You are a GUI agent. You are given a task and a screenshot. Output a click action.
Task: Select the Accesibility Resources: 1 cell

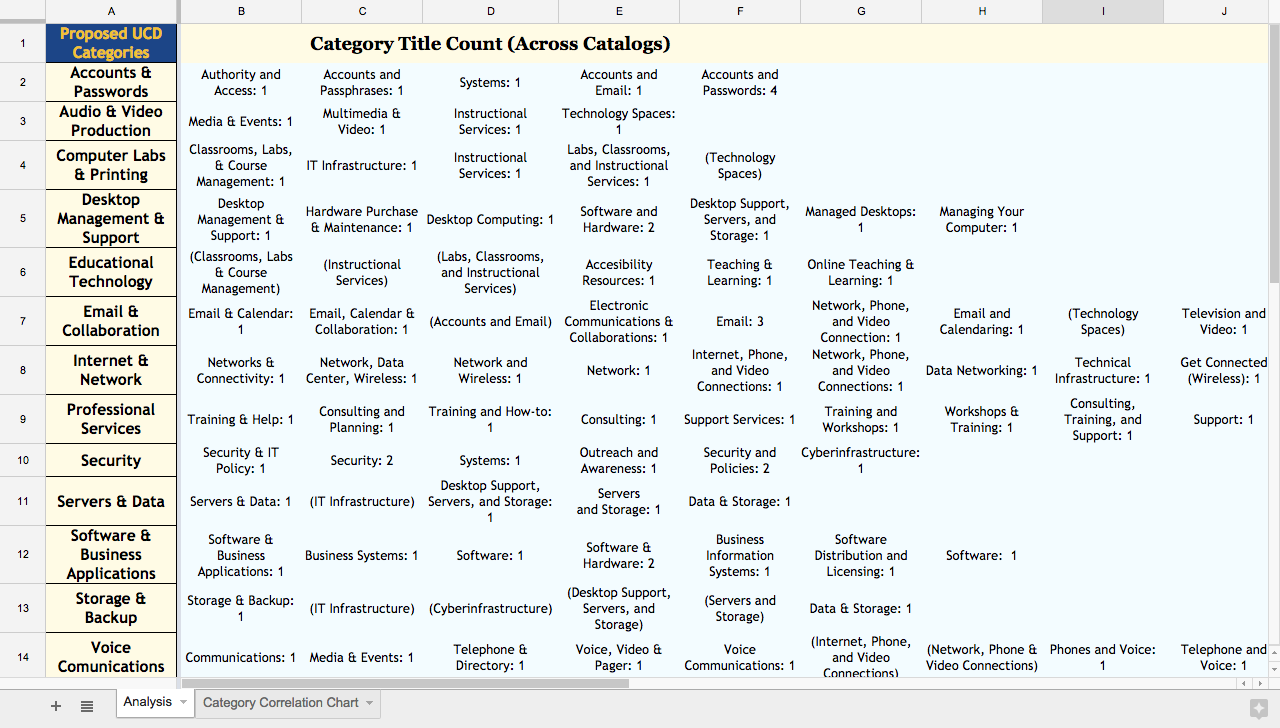coord(619,272)
